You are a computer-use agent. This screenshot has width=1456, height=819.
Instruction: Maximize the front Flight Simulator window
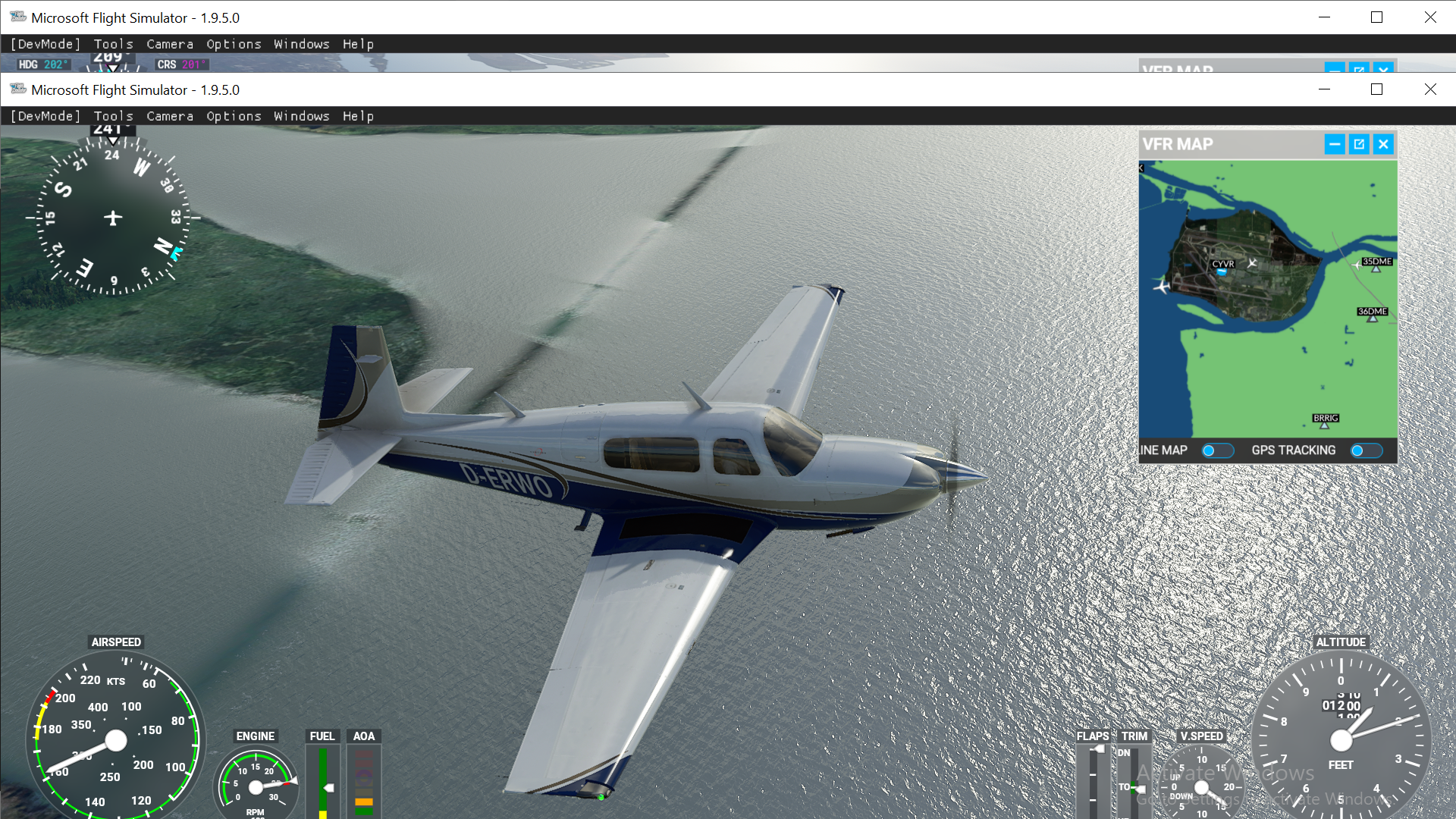tap(1377, 89)
